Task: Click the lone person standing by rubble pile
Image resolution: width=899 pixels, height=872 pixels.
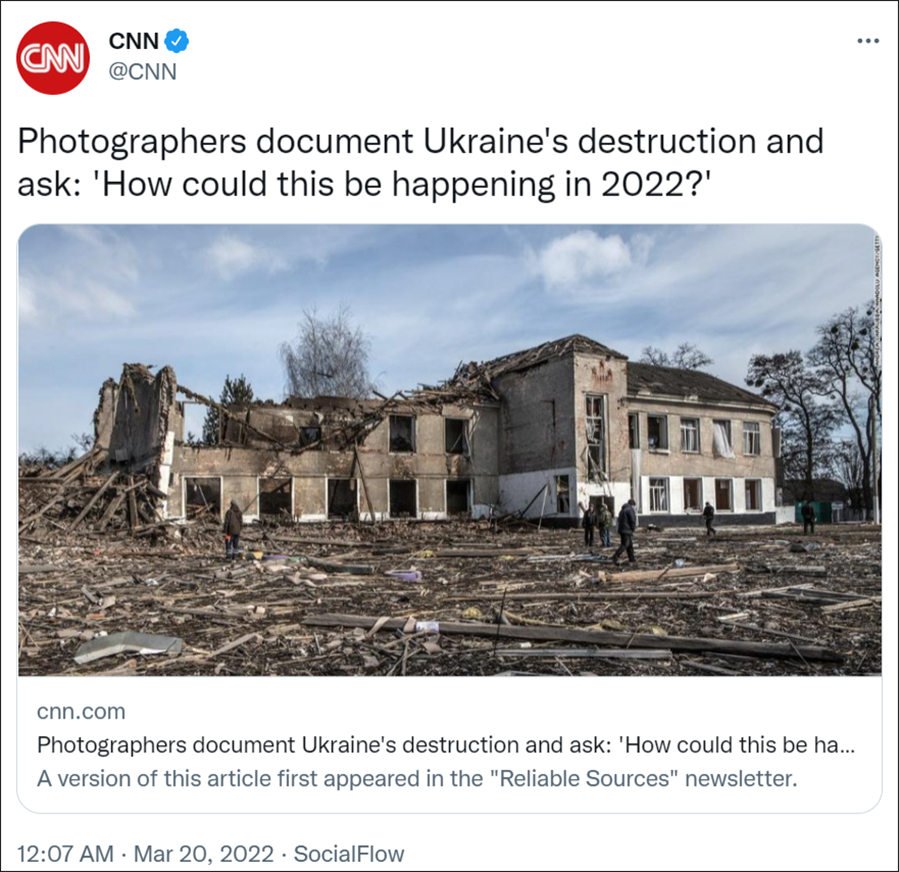Action: click(232, 529)
